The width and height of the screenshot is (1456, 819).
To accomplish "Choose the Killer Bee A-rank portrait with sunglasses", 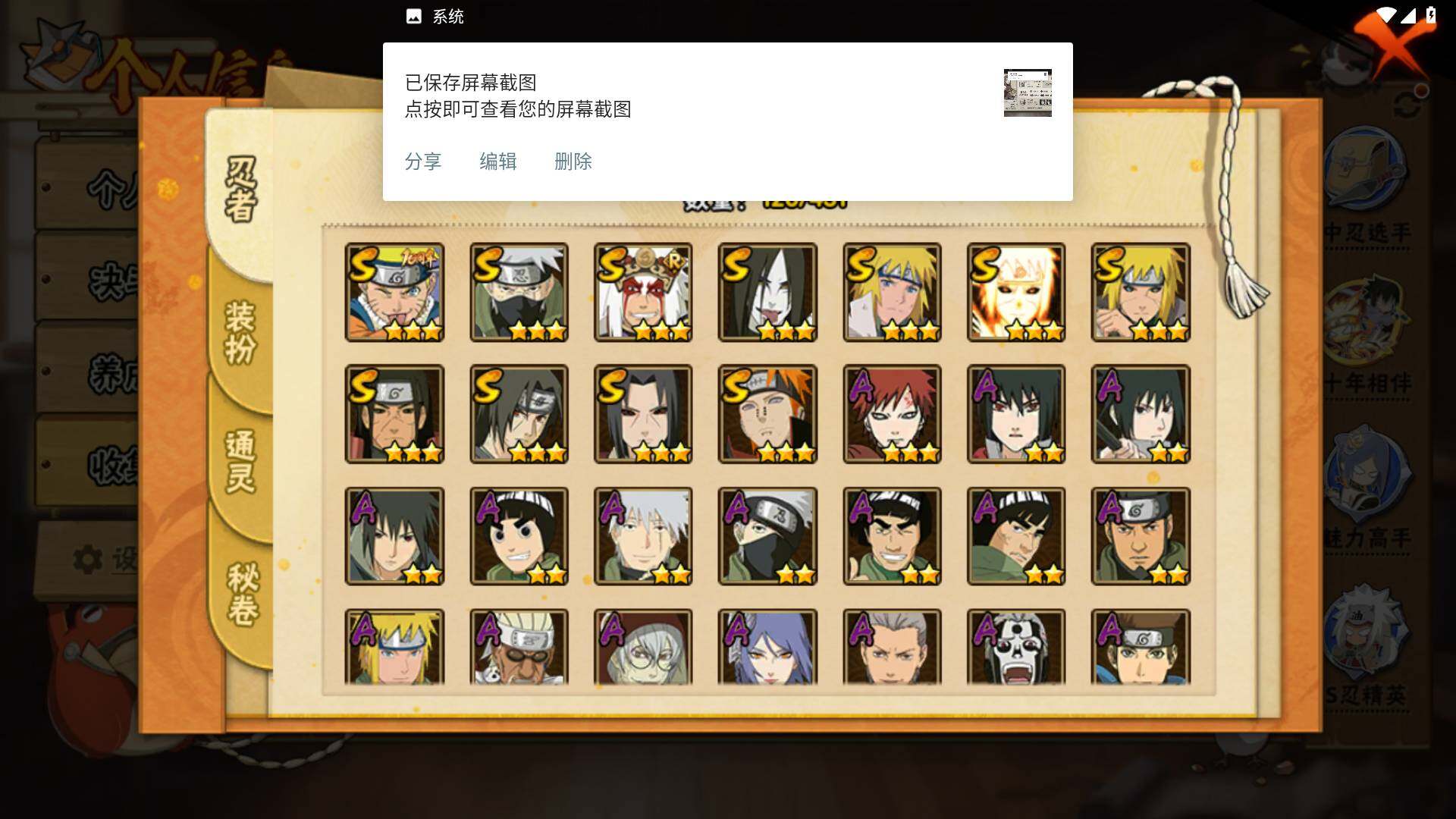I will coord(519,647).
